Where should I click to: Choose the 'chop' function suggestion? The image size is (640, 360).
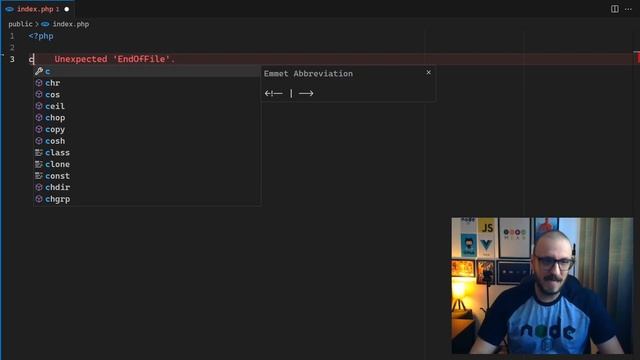[x=147, y=118]
